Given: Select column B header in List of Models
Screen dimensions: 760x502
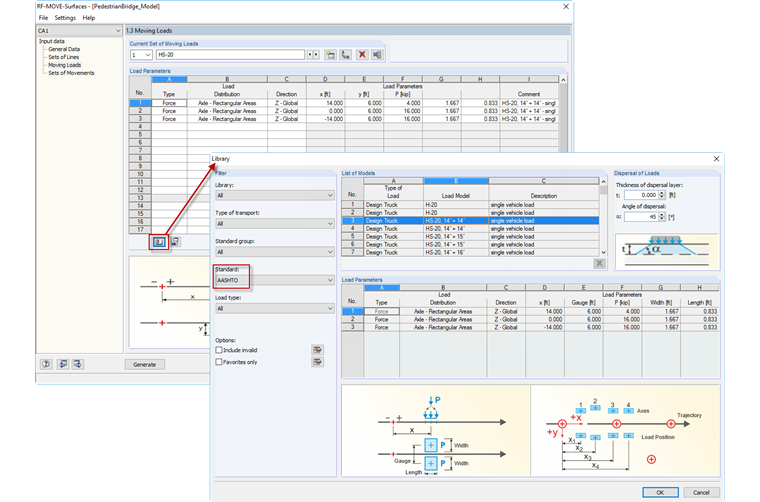Looking at the screenshot, I should click(456, 181).
